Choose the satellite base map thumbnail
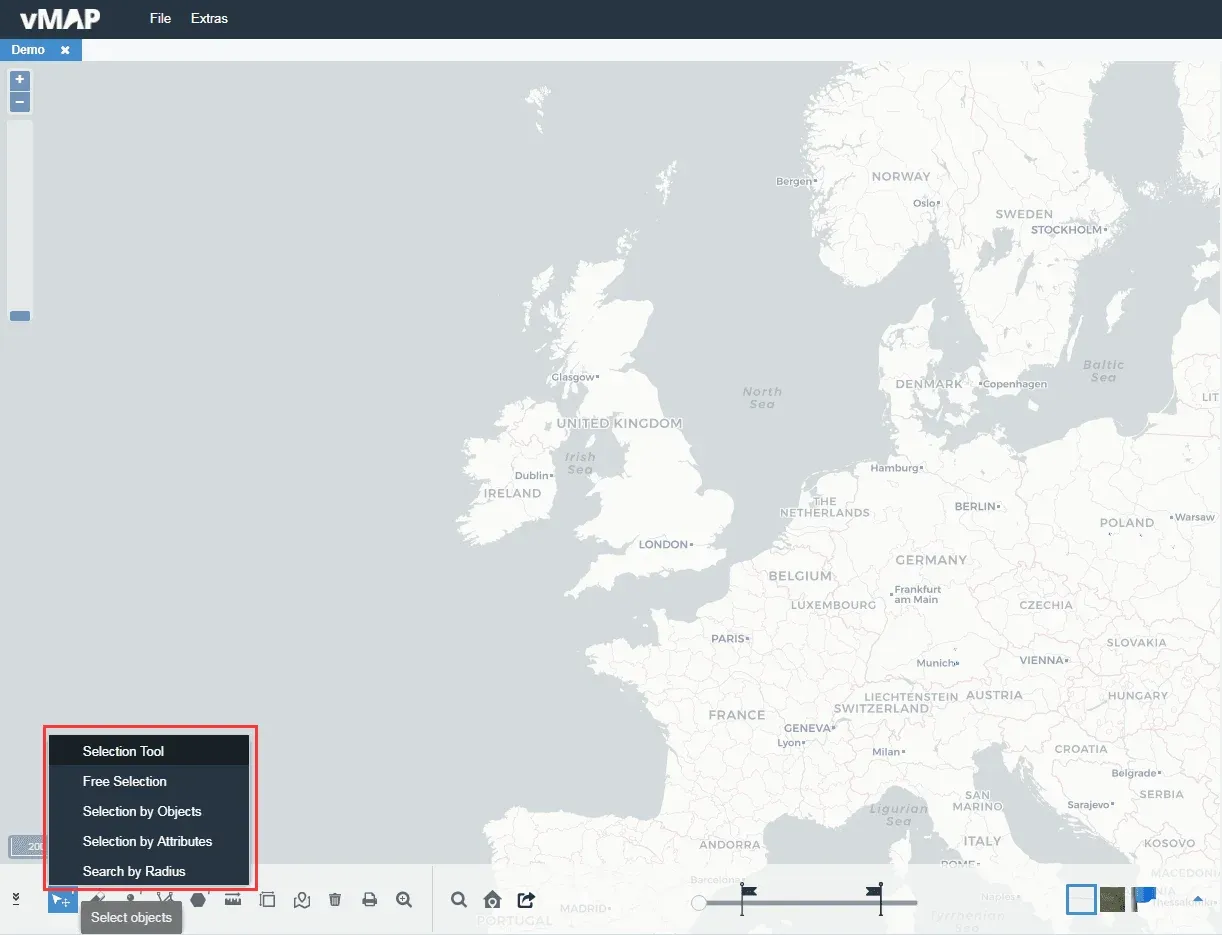1222x935 pixels. coord(1112,899)
